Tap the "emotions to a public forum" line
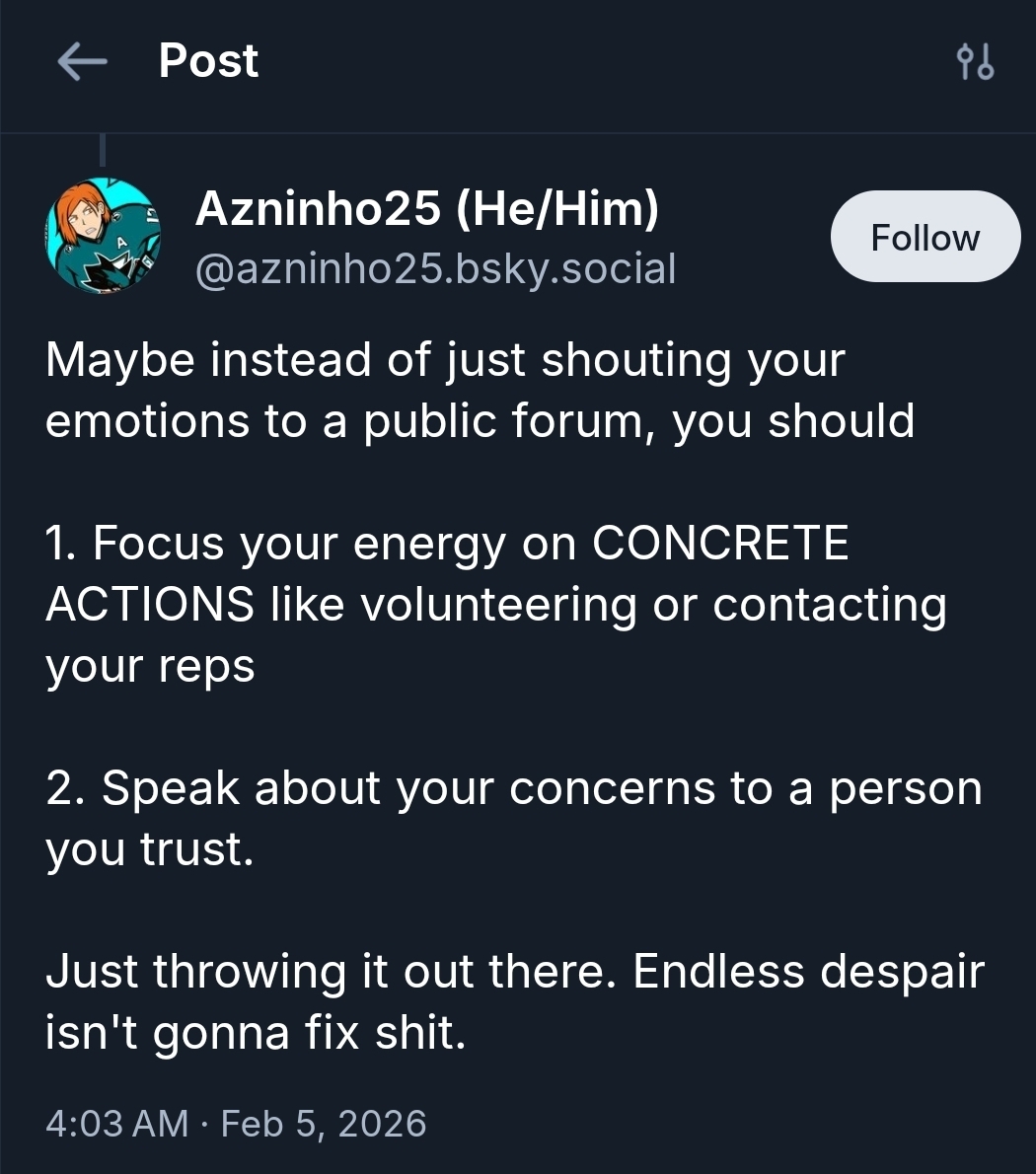The image size is (1036, 1174). tap(480, 421)
